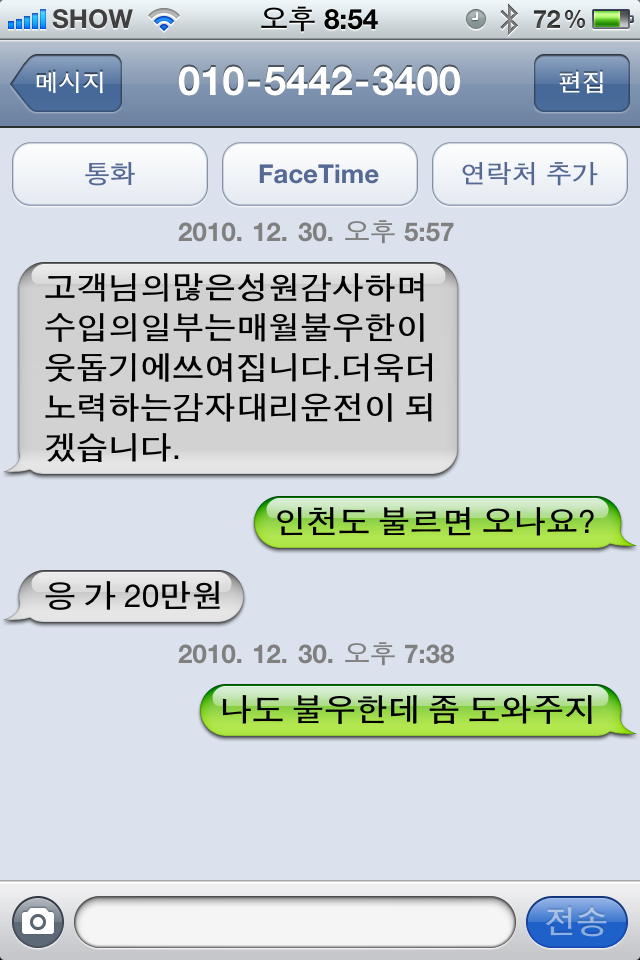Tap the Bluetooth icon in the status bar

(508, 20)
